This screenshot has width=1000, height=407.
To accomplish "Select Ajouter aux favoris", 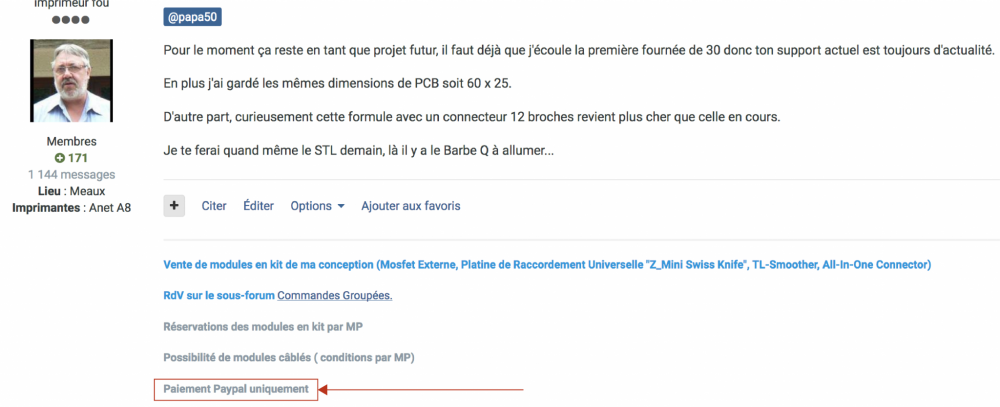I will tap(410, 206).
